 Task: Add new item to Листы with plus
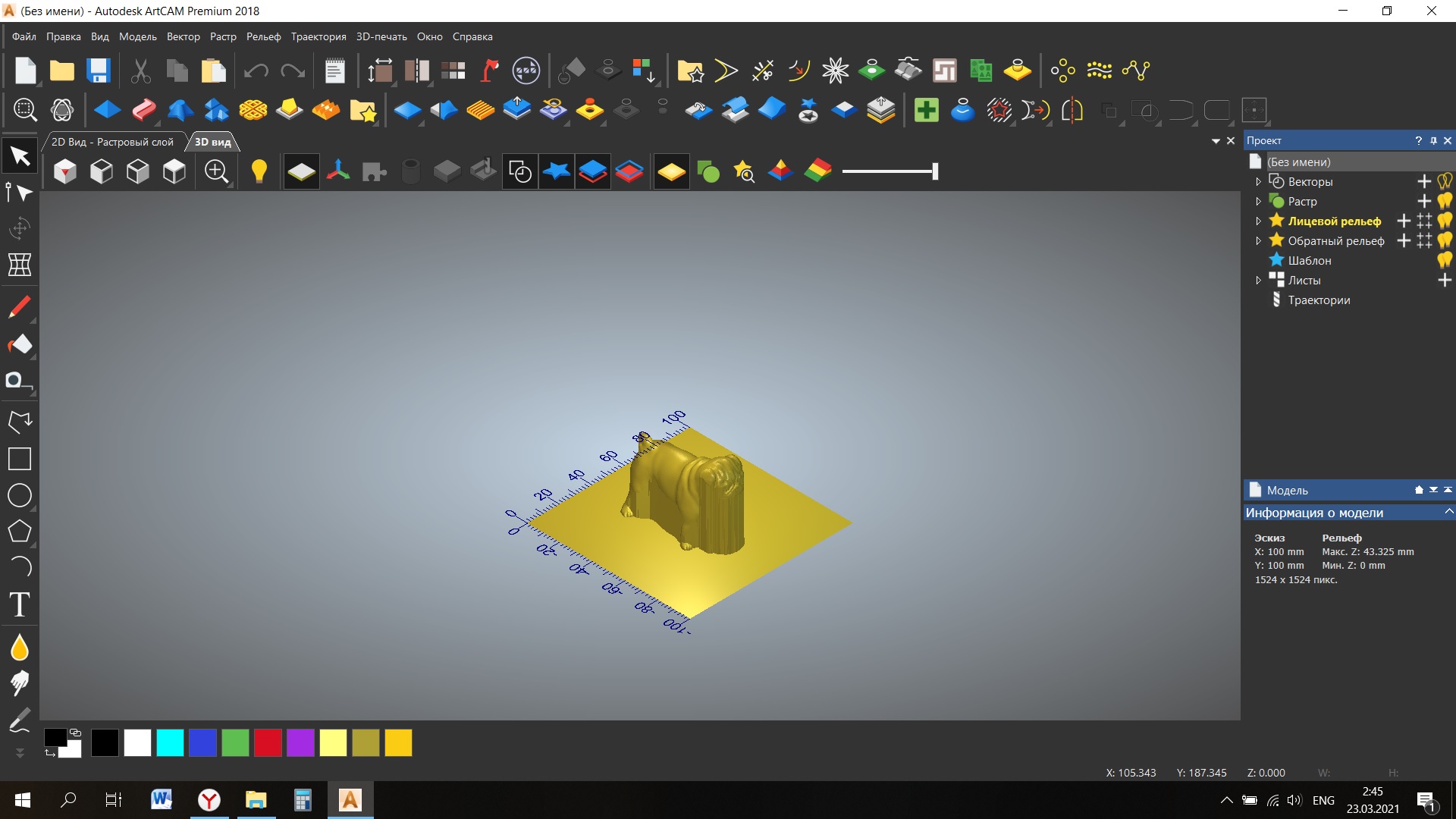1445,280
